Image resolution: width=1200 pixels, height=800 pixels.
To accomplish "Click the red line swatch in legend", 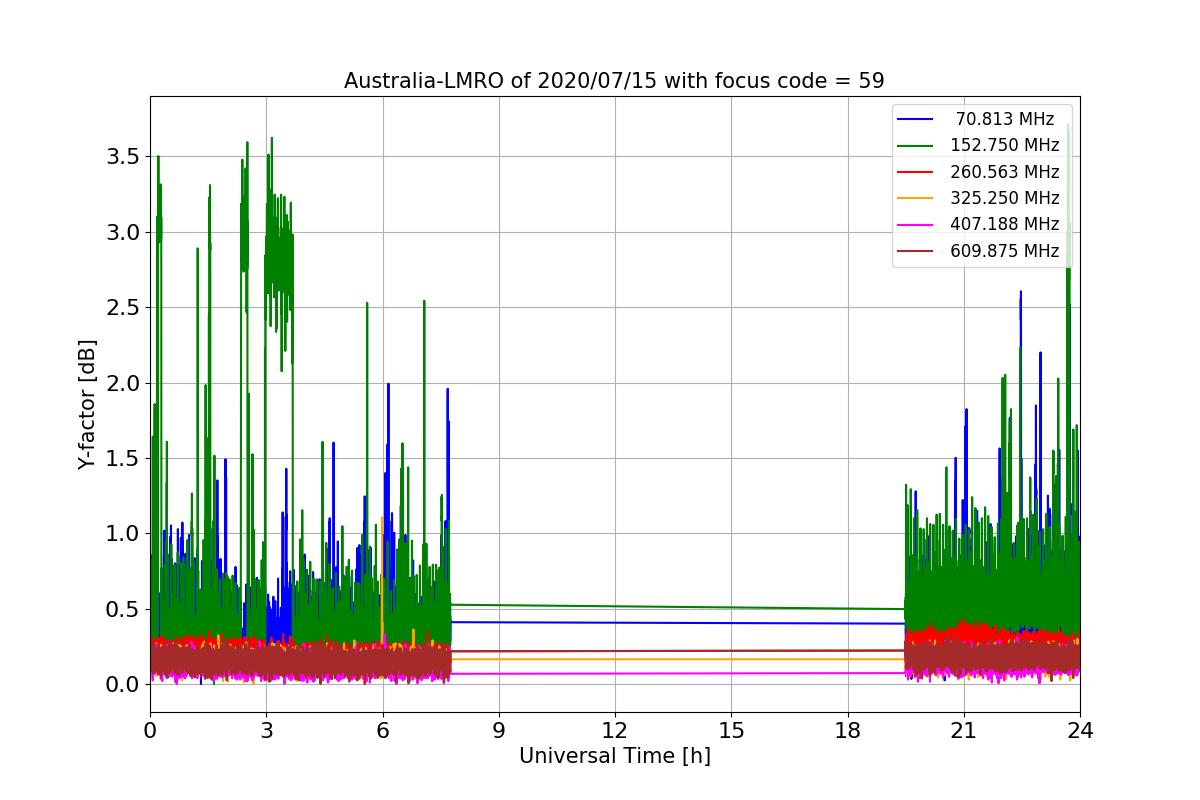I will pyautogui.click(x=916, y=172).
